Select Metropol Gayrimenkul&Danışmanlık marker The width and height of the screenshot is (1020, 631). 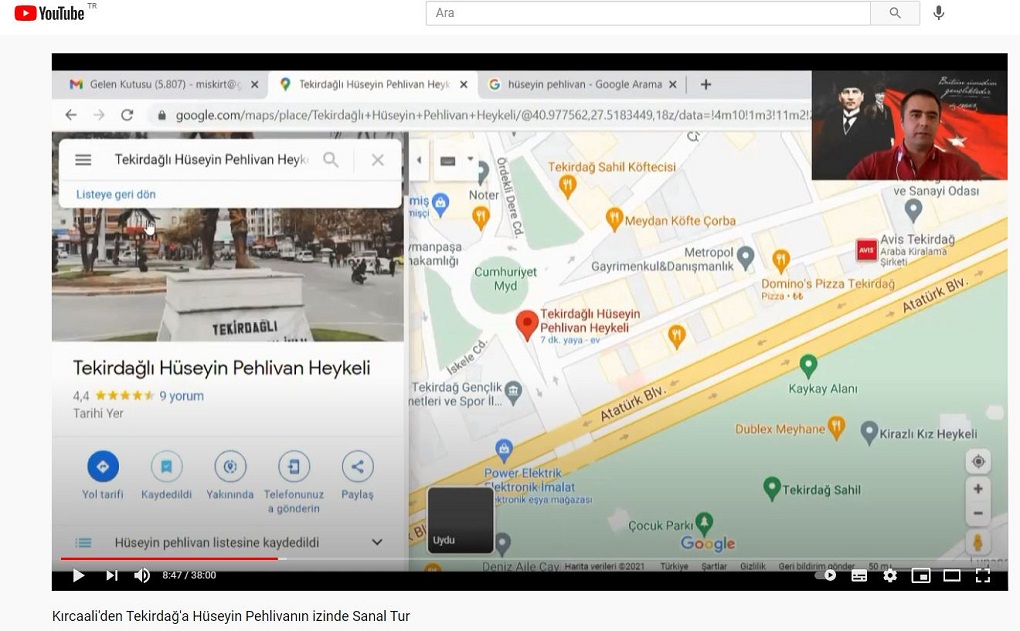(745, 258)
